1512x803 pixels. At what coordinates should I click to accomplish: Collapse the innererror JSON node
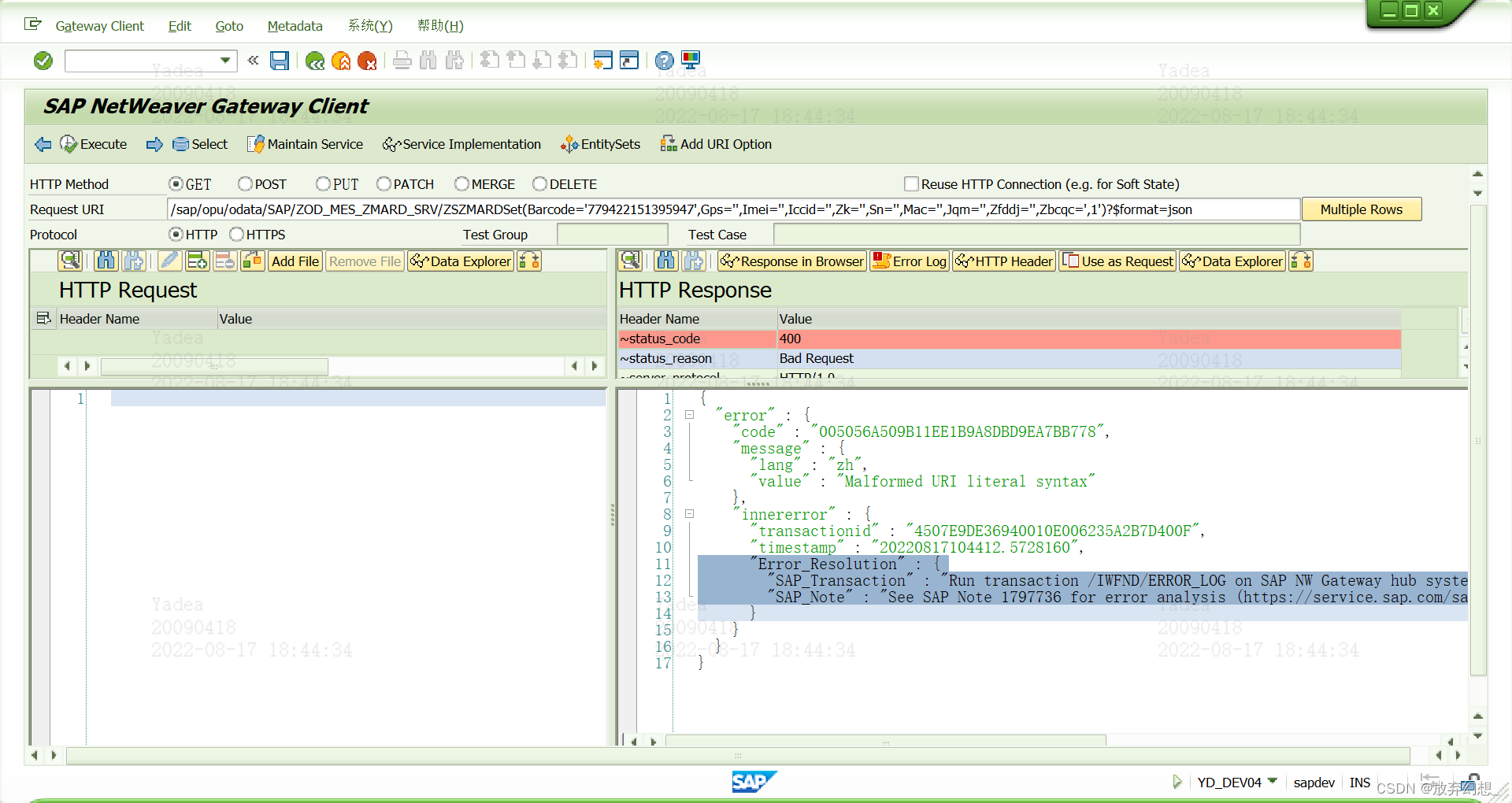click(690, 514)
